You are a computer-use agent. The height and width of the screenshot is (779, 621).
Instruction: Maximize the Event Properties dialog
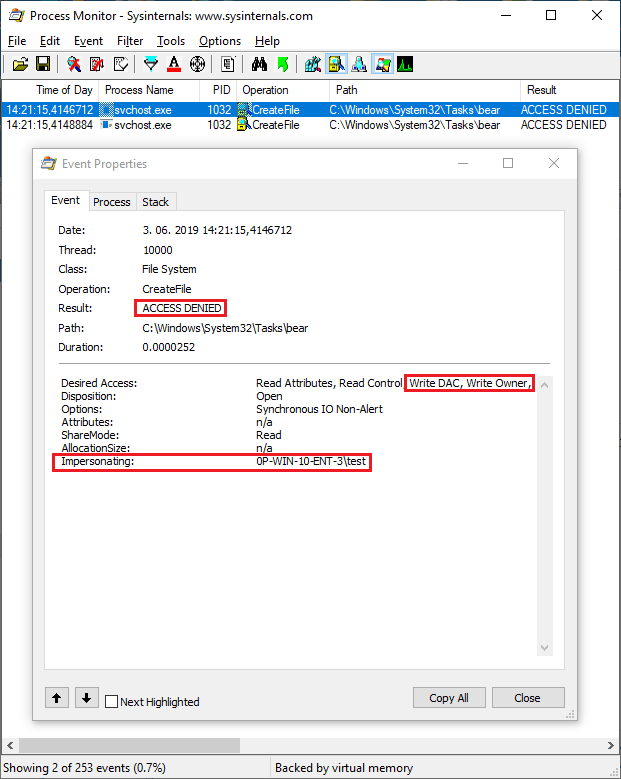[508, 163]
